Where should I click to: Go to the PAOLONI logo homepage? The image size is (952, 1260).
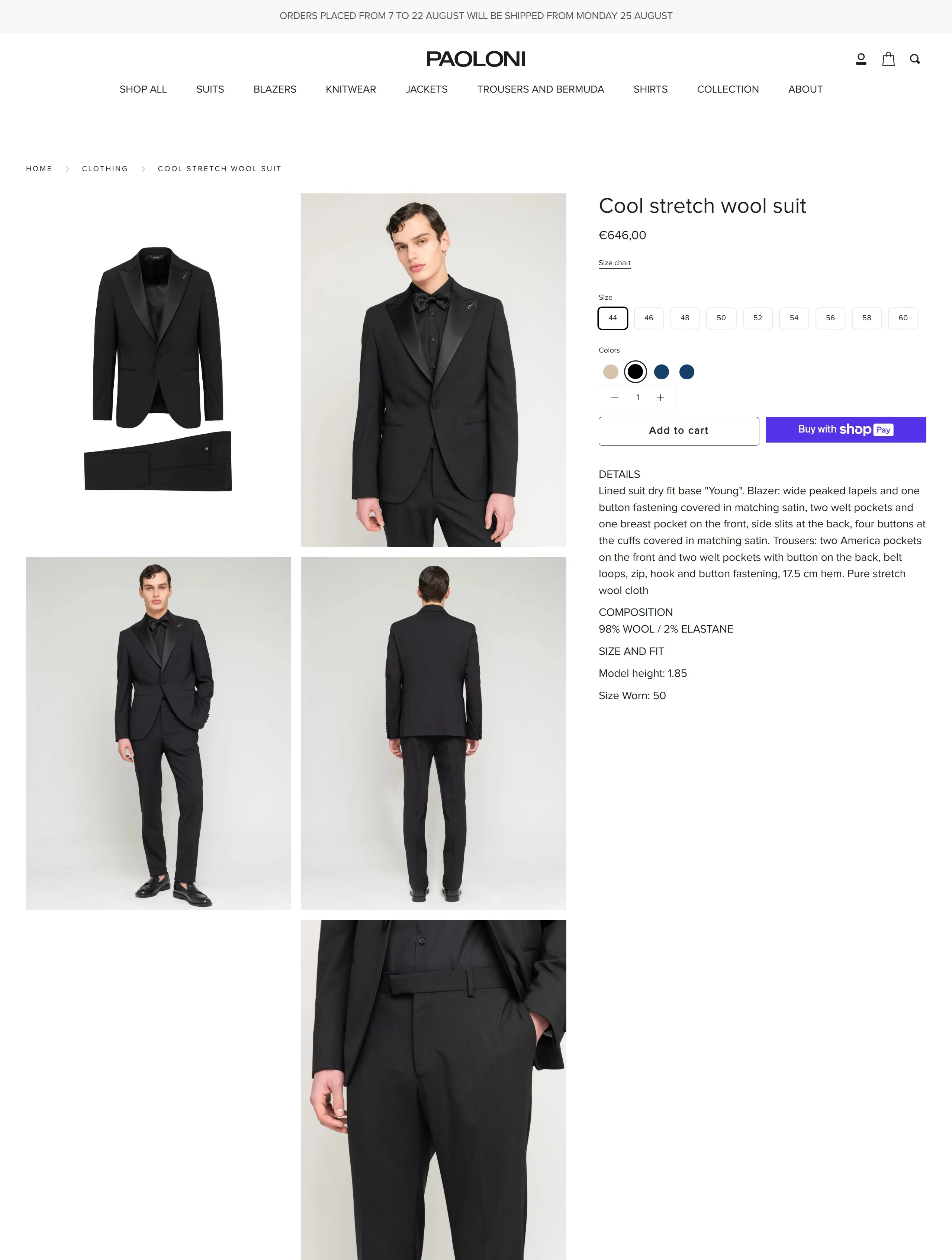[476, 59]
